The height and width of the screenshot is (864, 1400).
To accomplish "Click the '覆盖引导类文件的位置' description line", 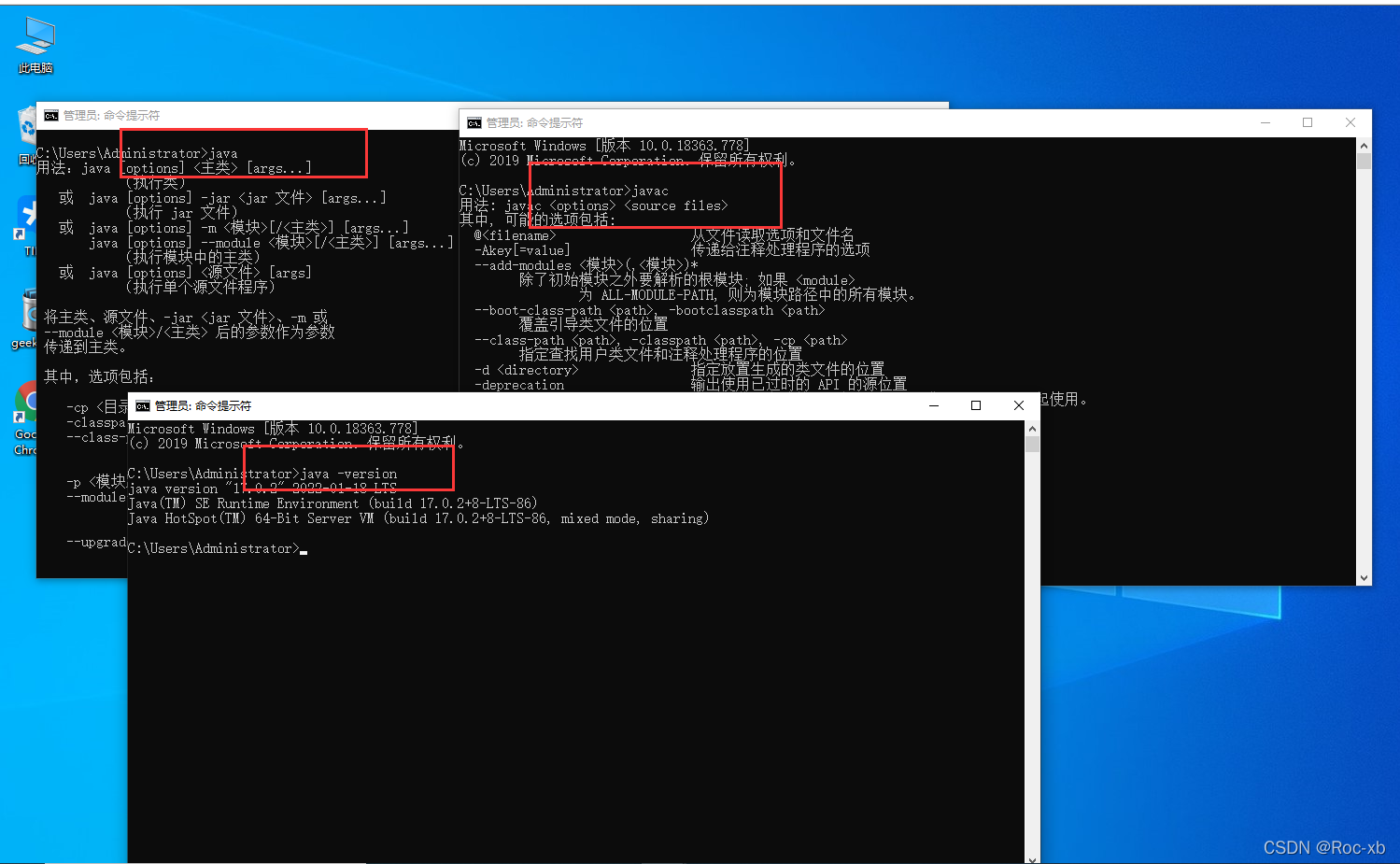I will (593, 324).
